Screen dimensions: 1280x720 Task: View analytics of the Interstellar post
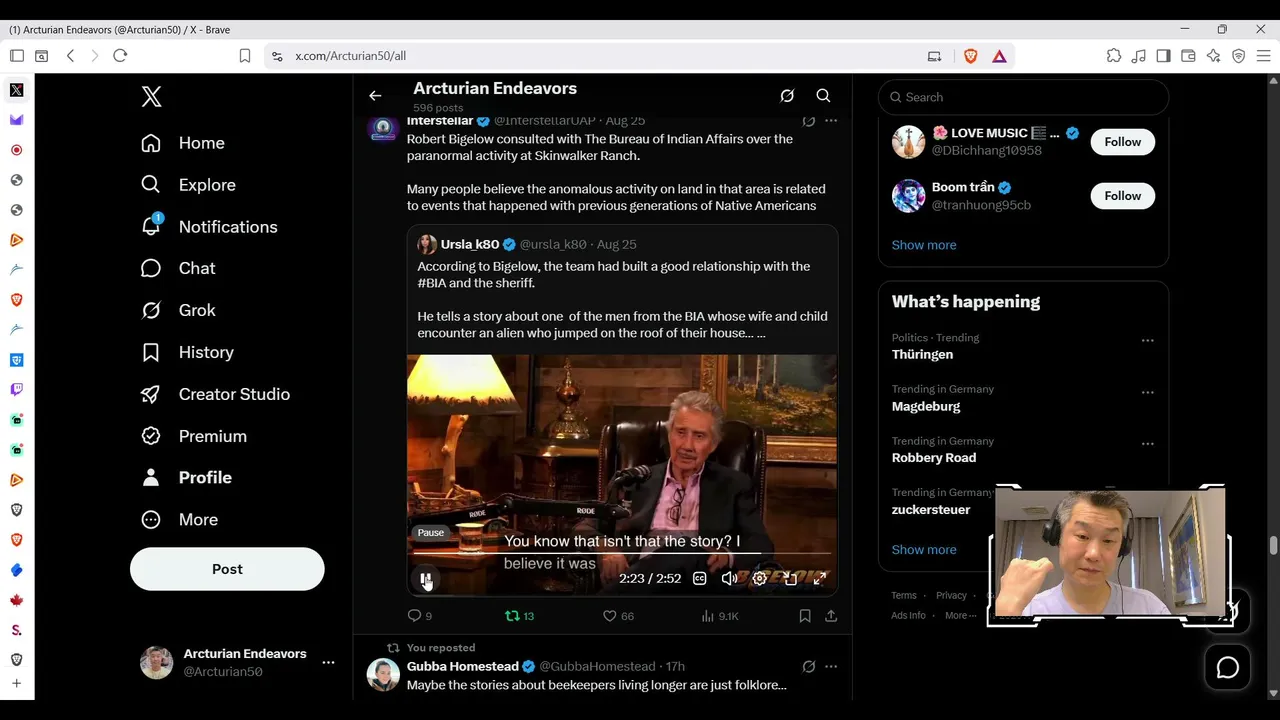[720, 616]
